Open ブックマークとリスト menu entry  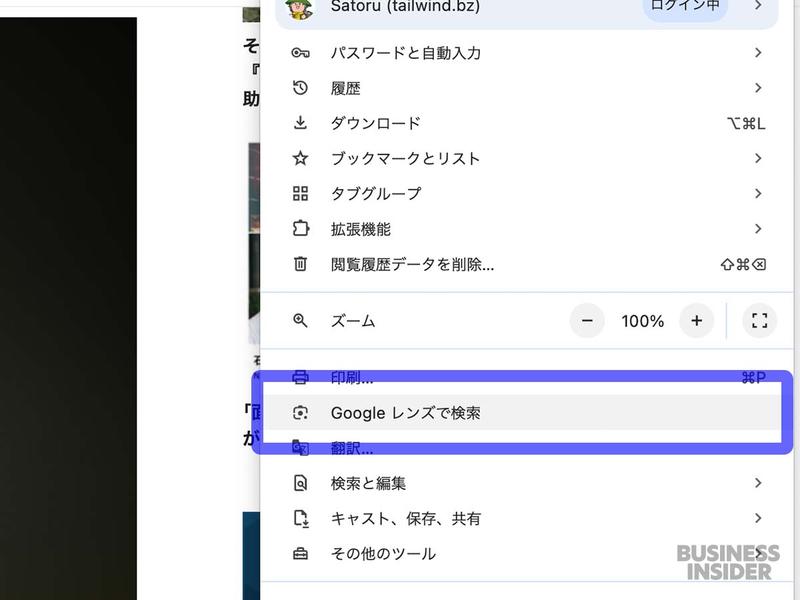pyautogui.click(x=526, y=158)
